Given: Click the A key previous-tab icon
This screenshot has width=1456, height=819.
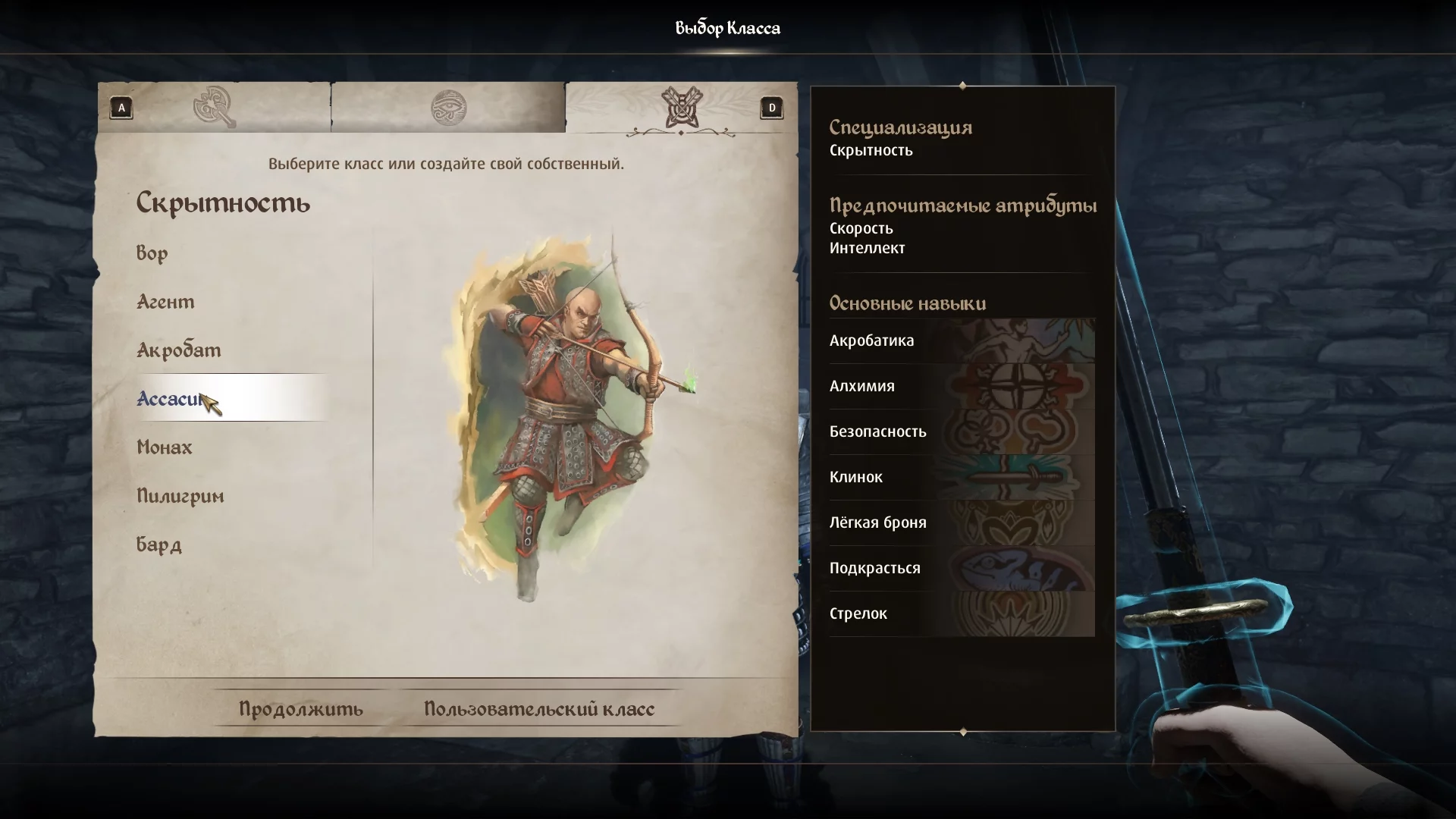Looking at the screenshot, I should coord(121,108).
